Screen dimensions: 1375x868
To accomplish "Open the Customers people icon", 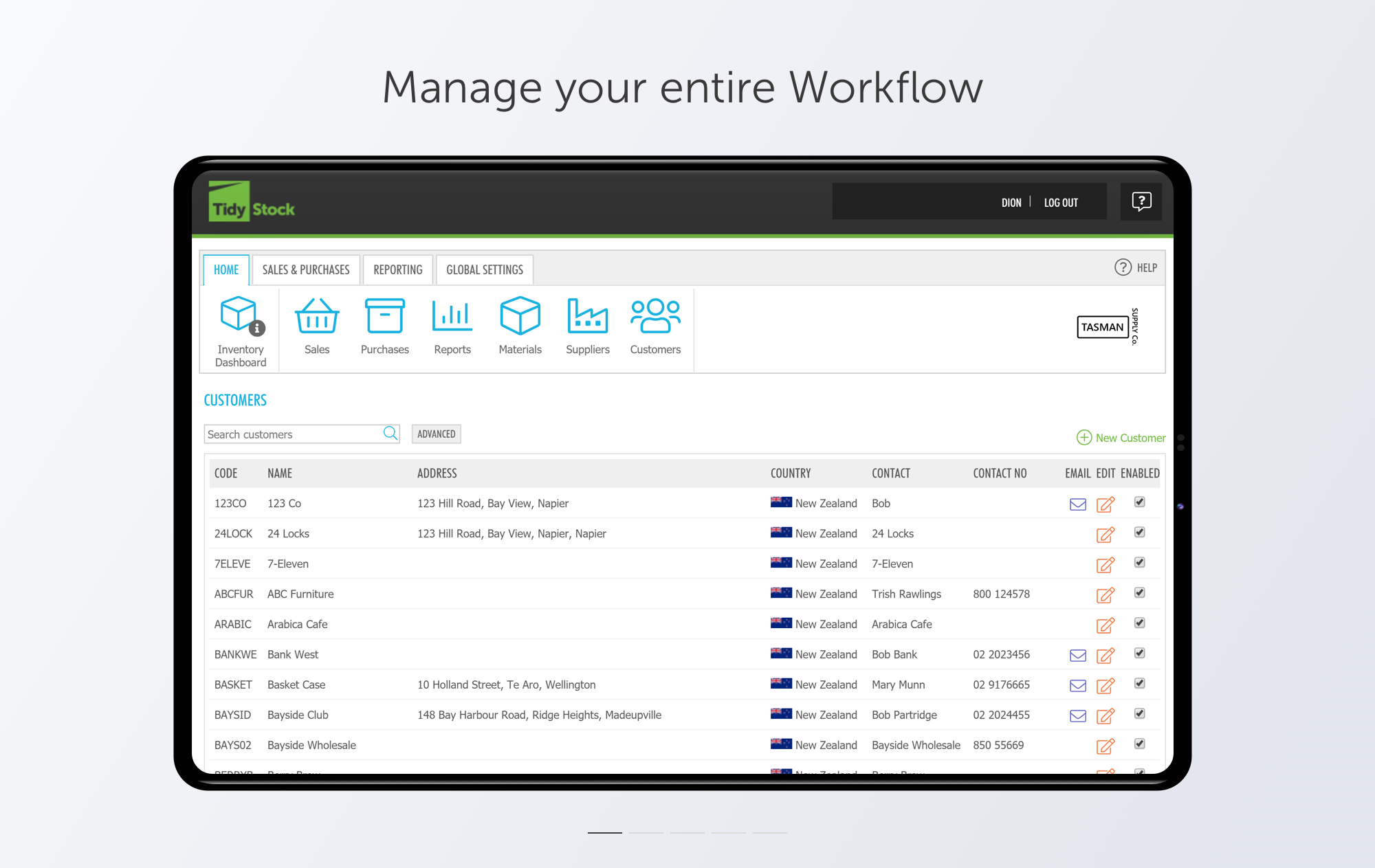I will 655,317.
